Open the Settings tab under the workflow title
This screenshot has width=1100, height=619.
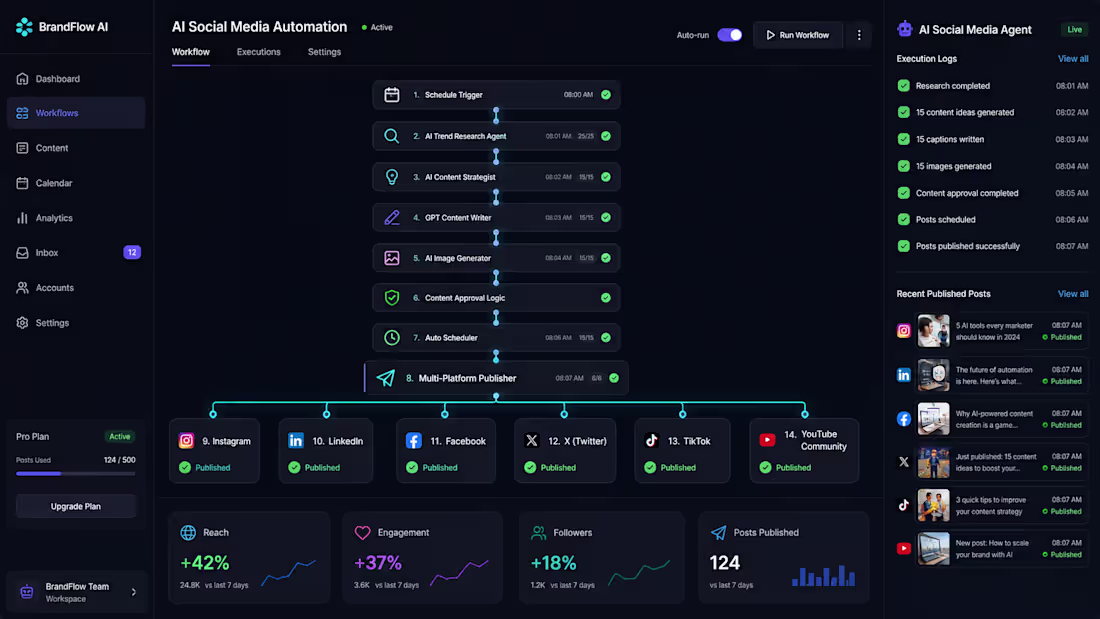tap(324, 52)
